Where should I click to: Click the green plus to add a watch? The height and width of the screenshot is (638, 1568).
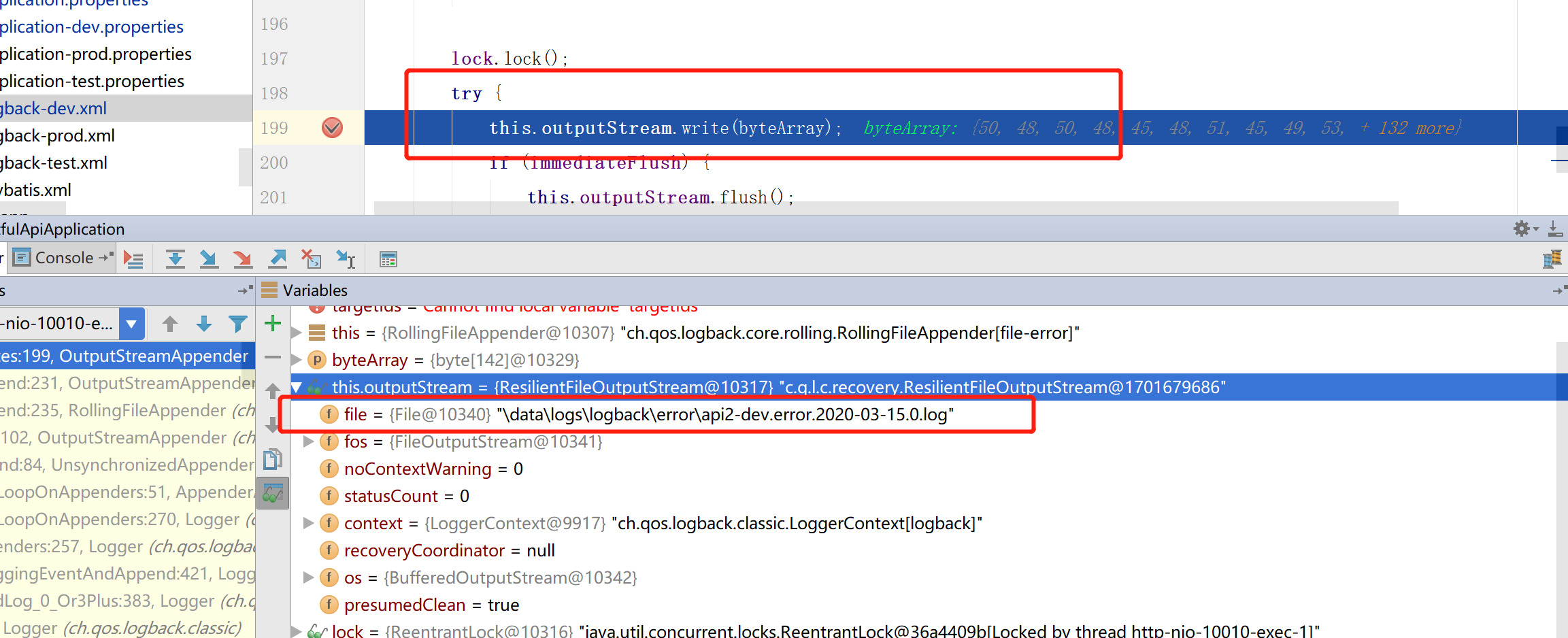[x=272, y=324]
